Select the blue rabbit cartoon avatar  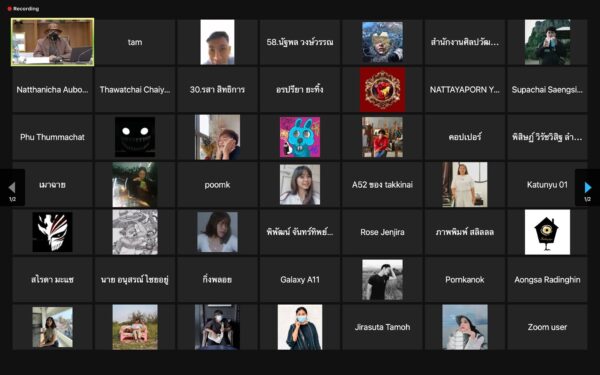[x=300, y=137]
